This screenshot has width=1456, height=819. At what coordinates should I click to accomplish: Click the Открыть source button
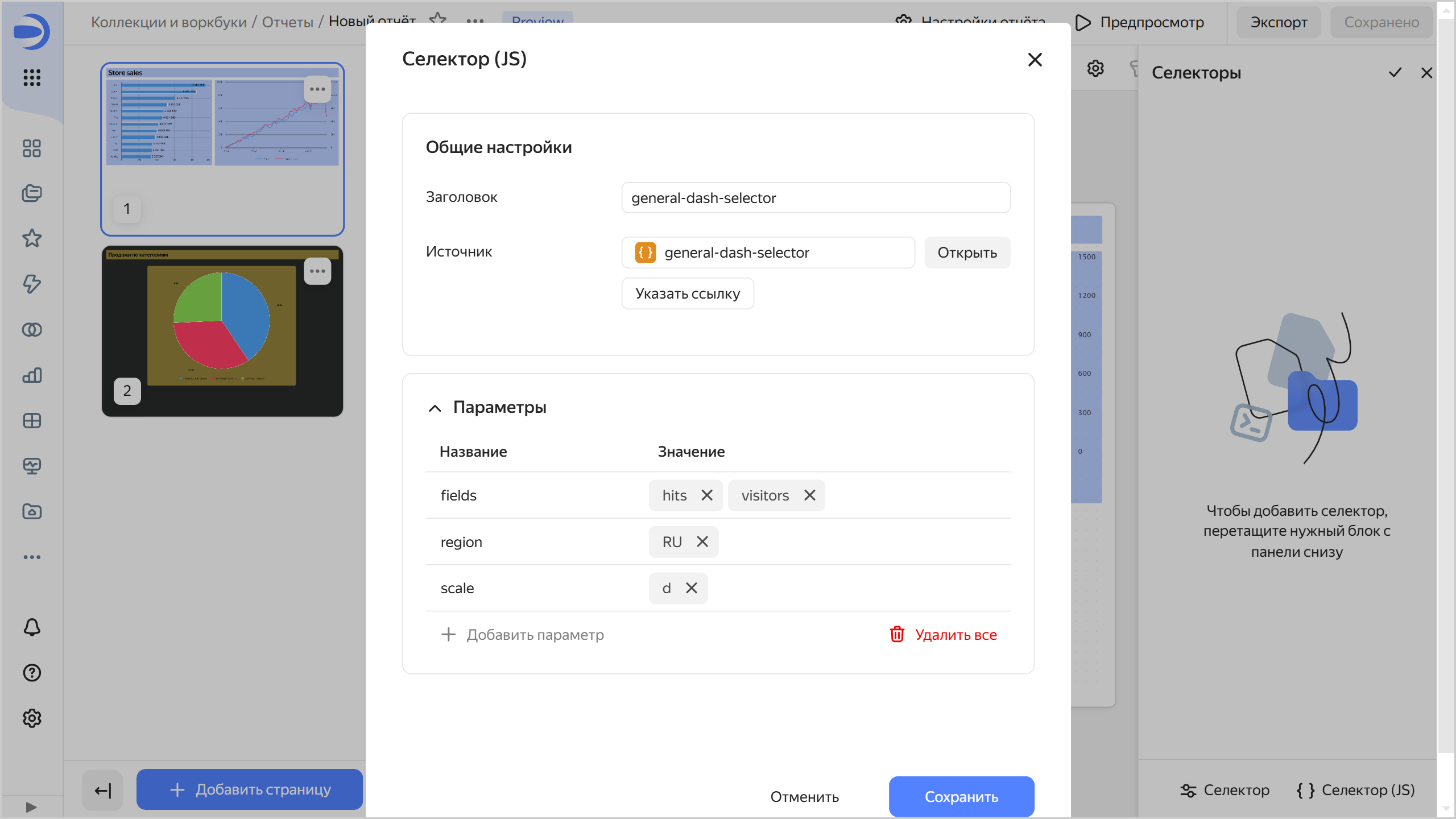(967, 253)
